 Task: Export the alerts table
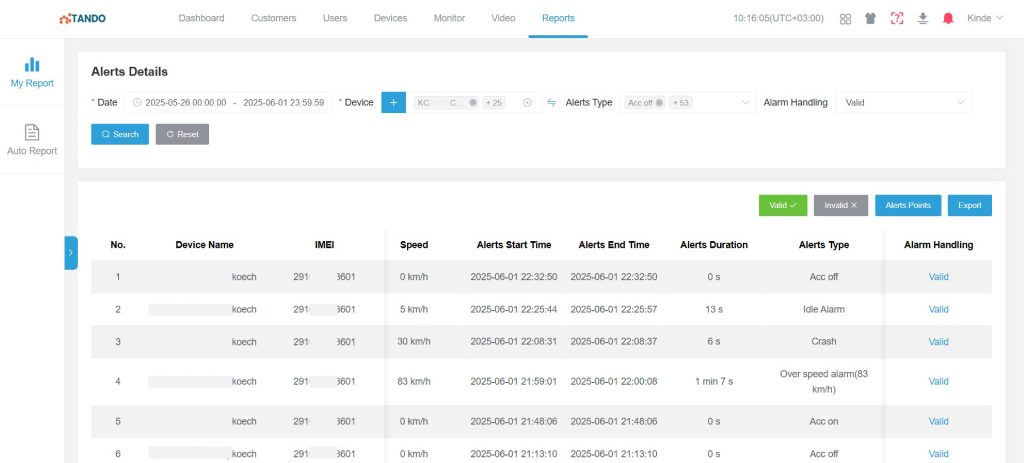tap(970, 205)
